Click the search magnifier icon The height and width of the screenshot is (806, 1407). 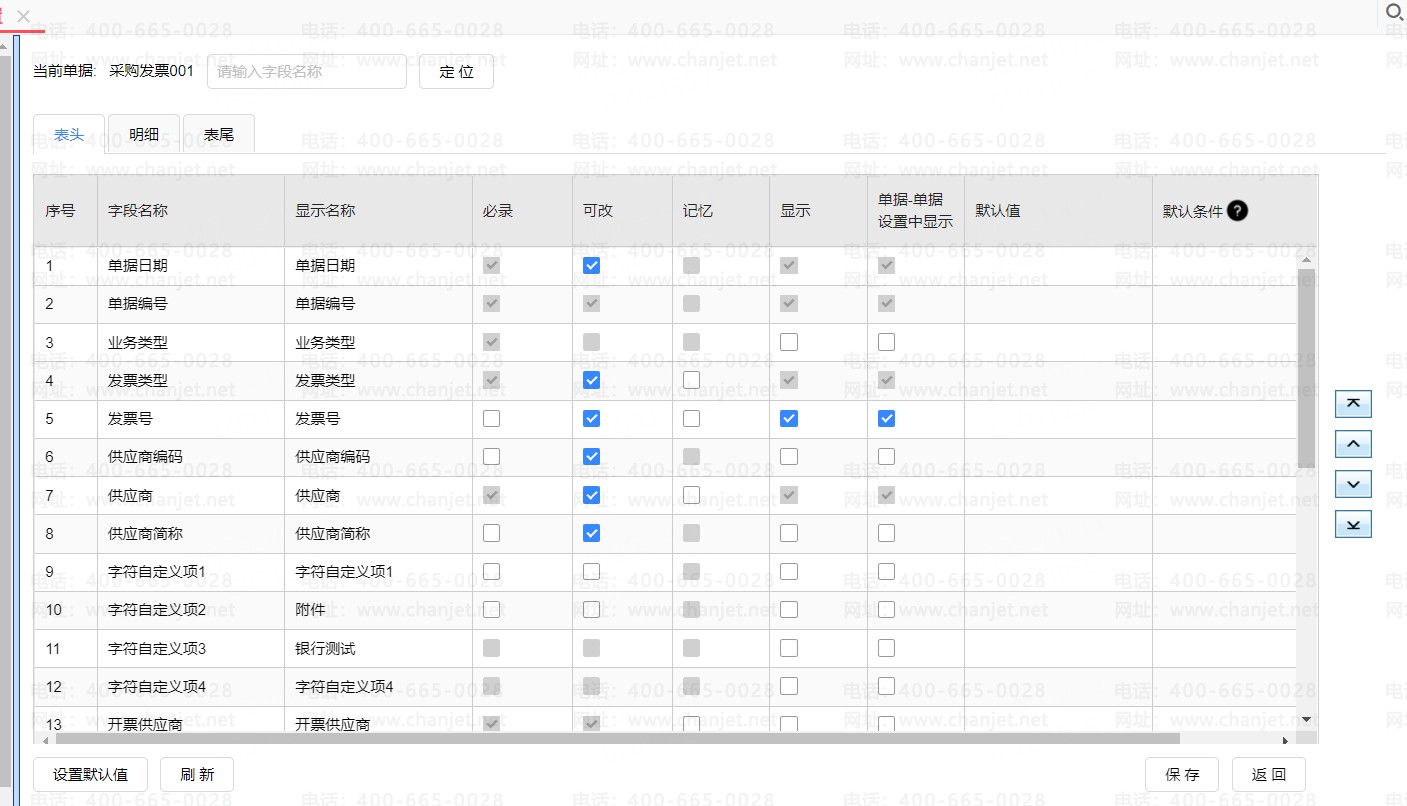(1394, 13)
